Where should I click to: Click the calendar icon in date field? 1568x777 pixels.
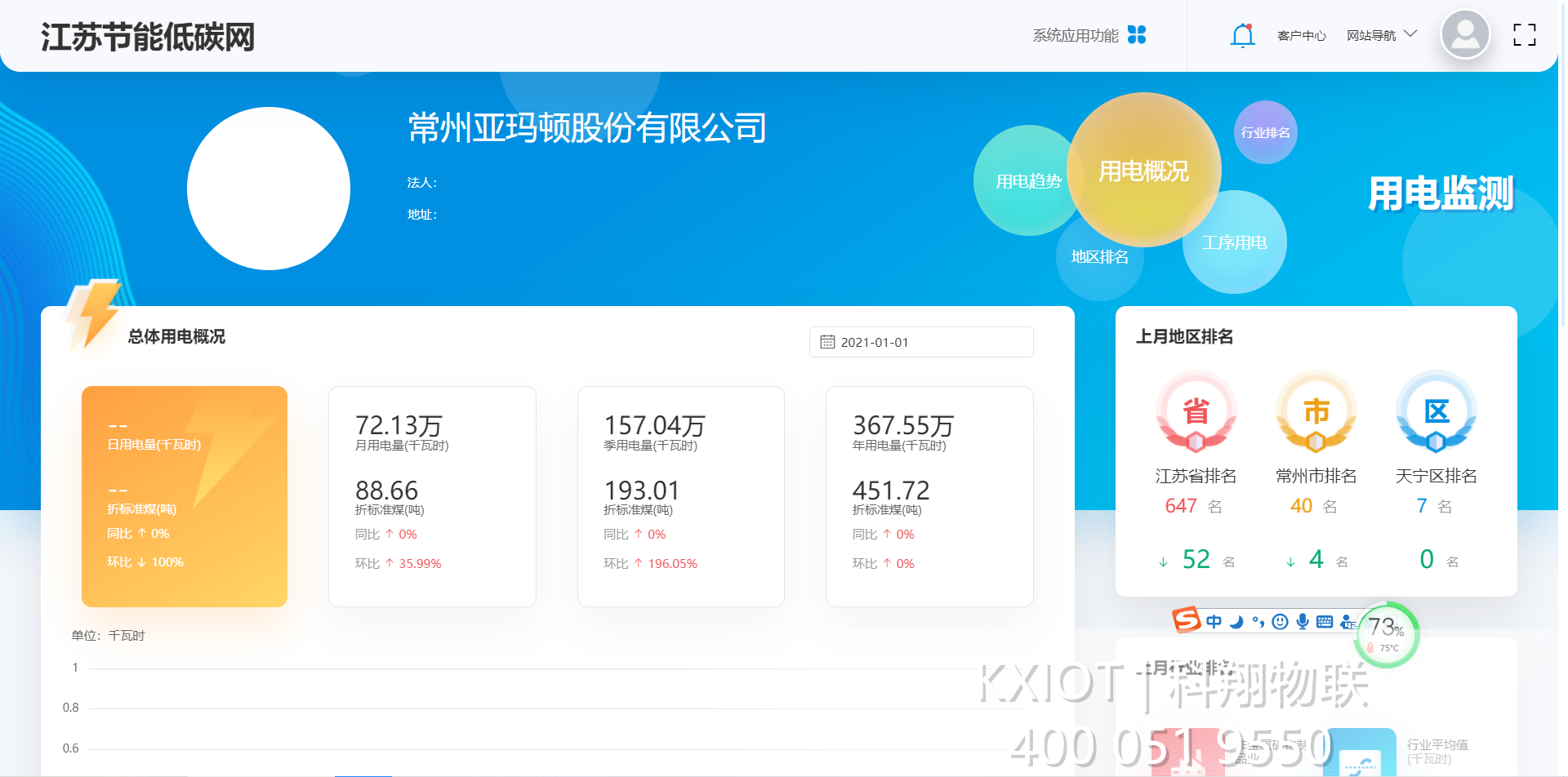827,342
